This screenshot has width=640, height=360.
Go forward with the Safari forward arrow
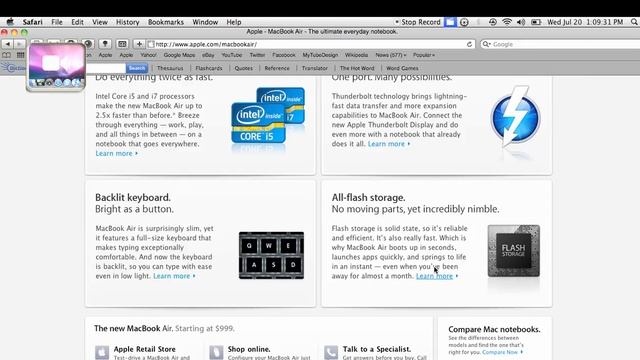click(x=19, y=44)
